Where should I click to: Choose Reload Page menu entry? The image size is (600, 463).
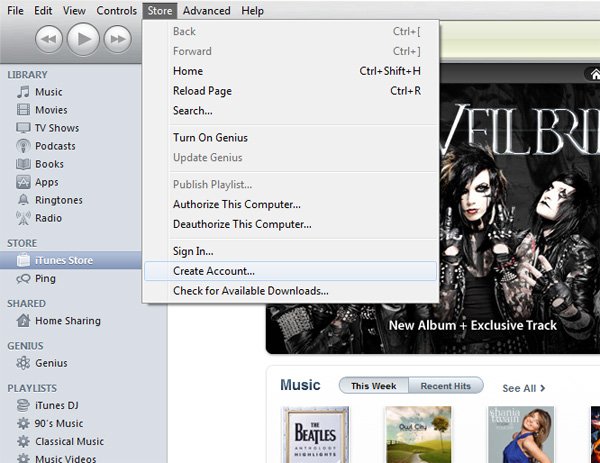tap(290, 91)
